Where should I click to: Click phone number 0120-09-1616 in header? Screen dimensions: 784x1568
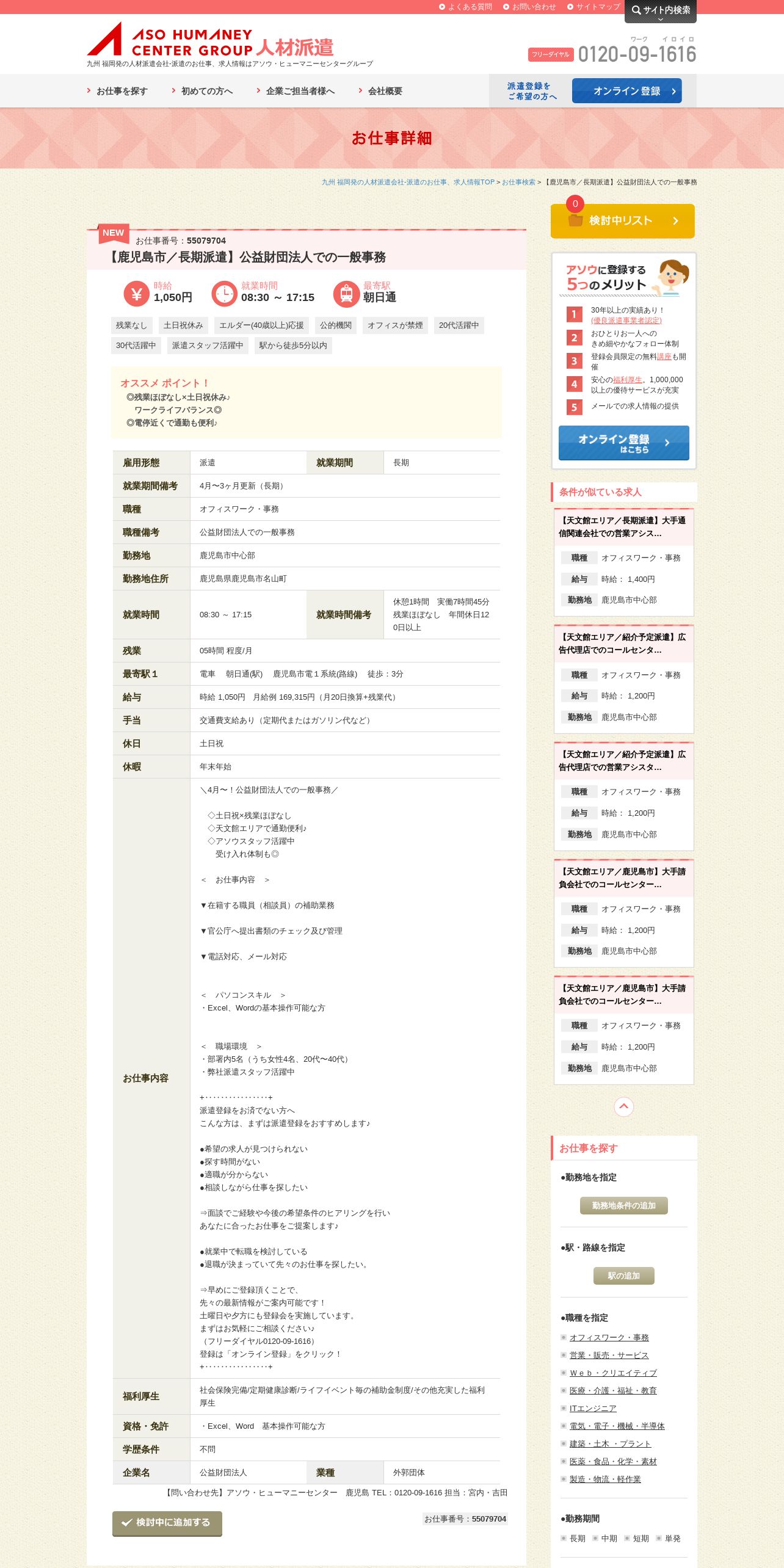point(637,54)
